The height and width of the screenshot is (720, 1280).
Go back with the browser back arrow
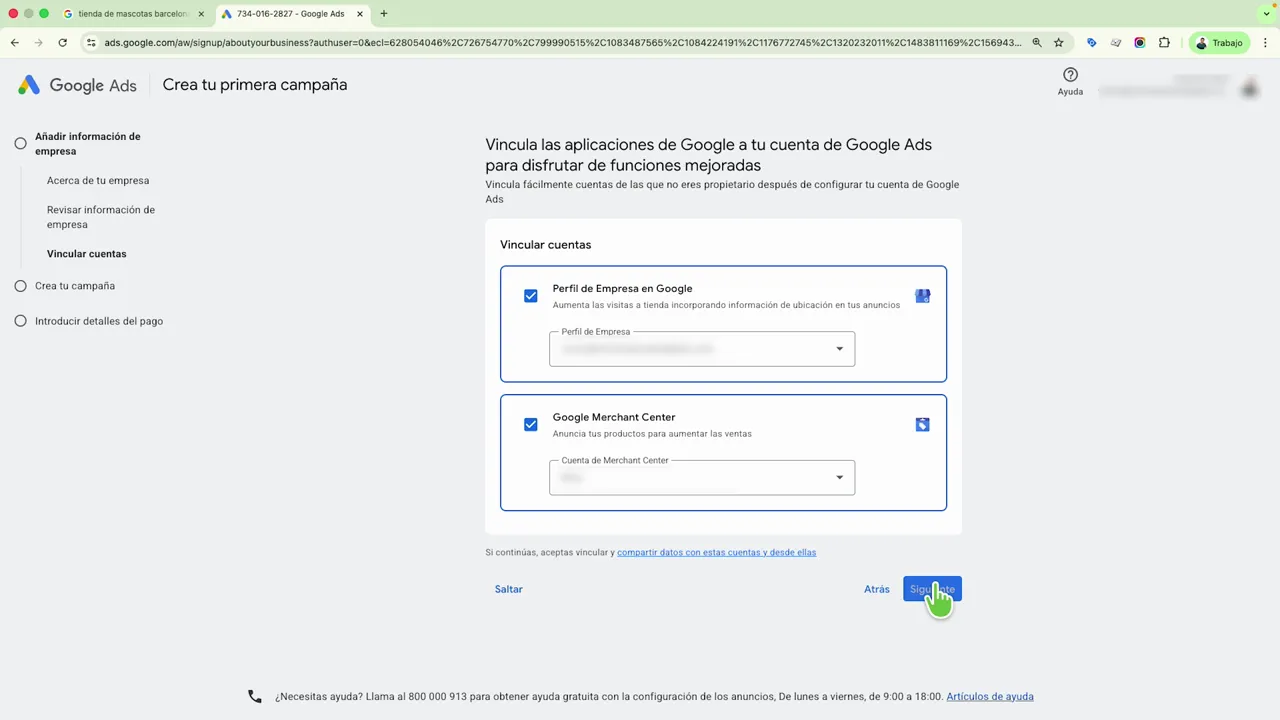pos(15,43)
